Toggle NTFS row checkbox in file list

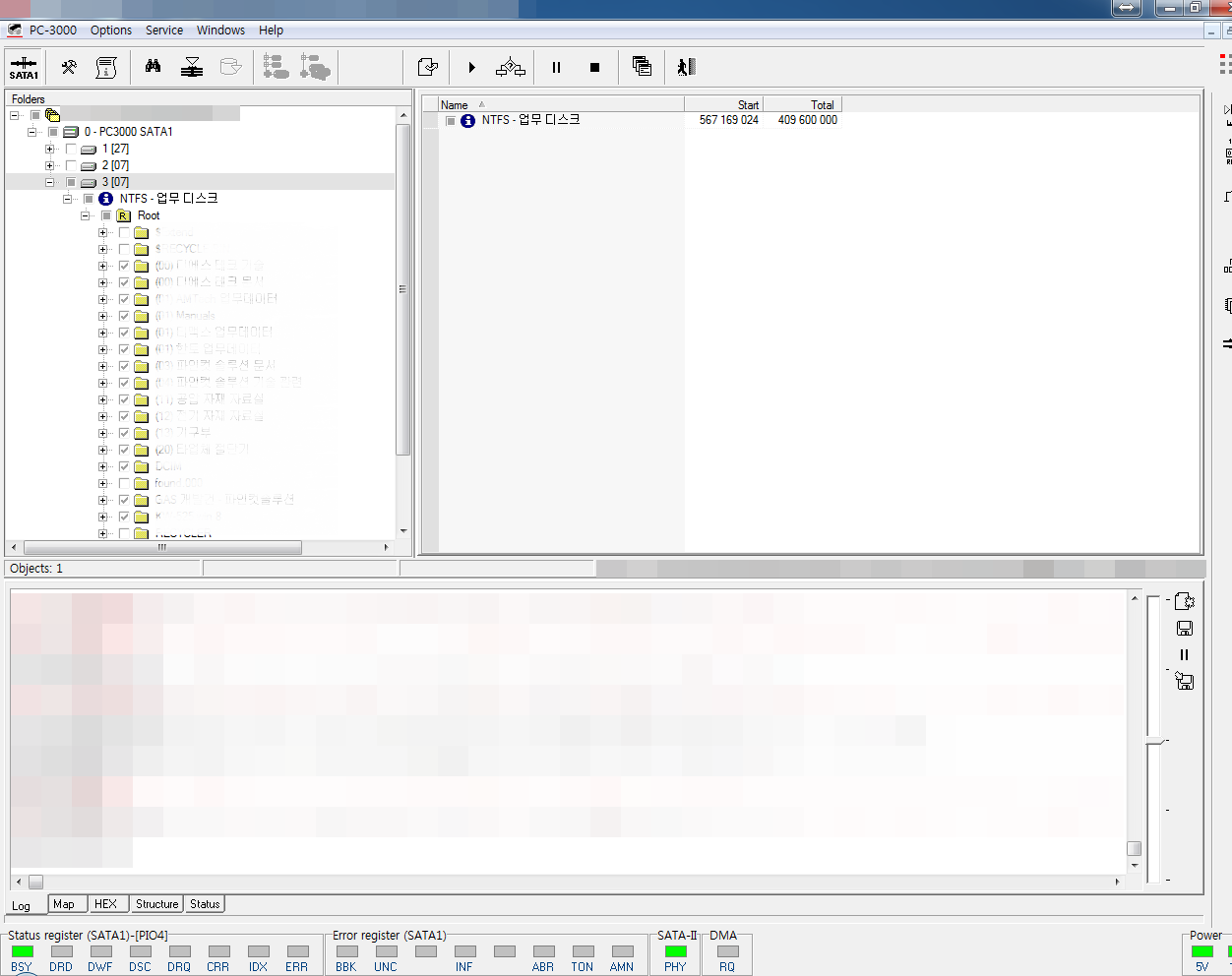pyautogui.click(x=450, y=120)
